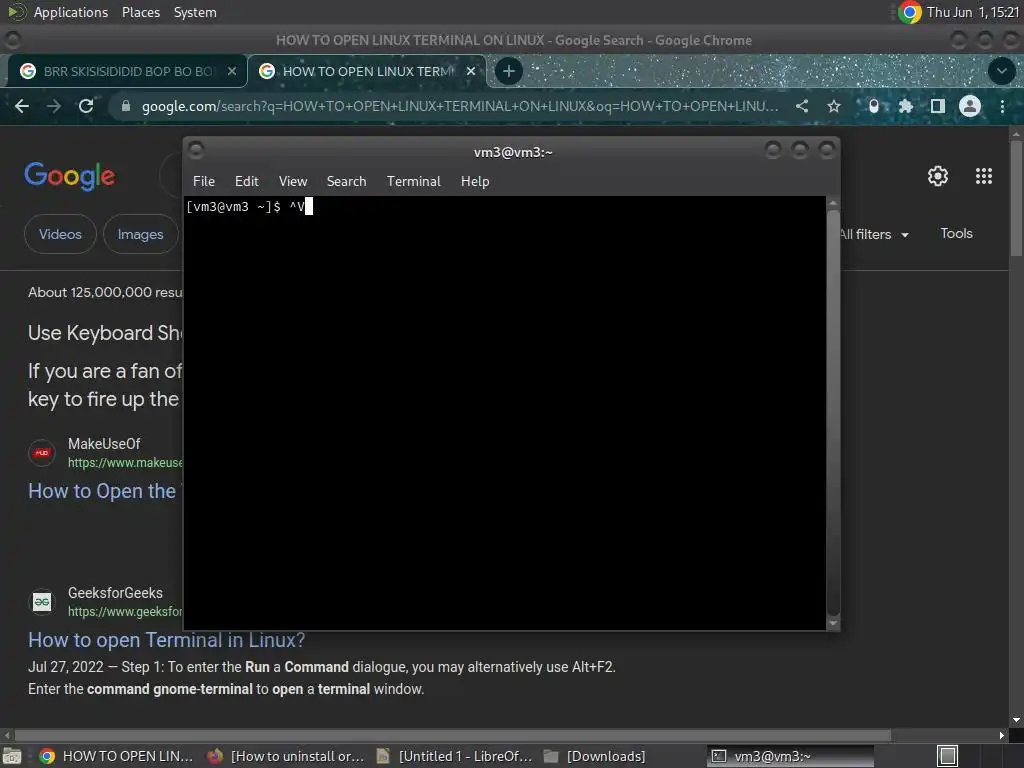Switch to Downloads folder taskbar window
Image resolution: width=1024 pixels, height=768 pixels.
[594, 756]
